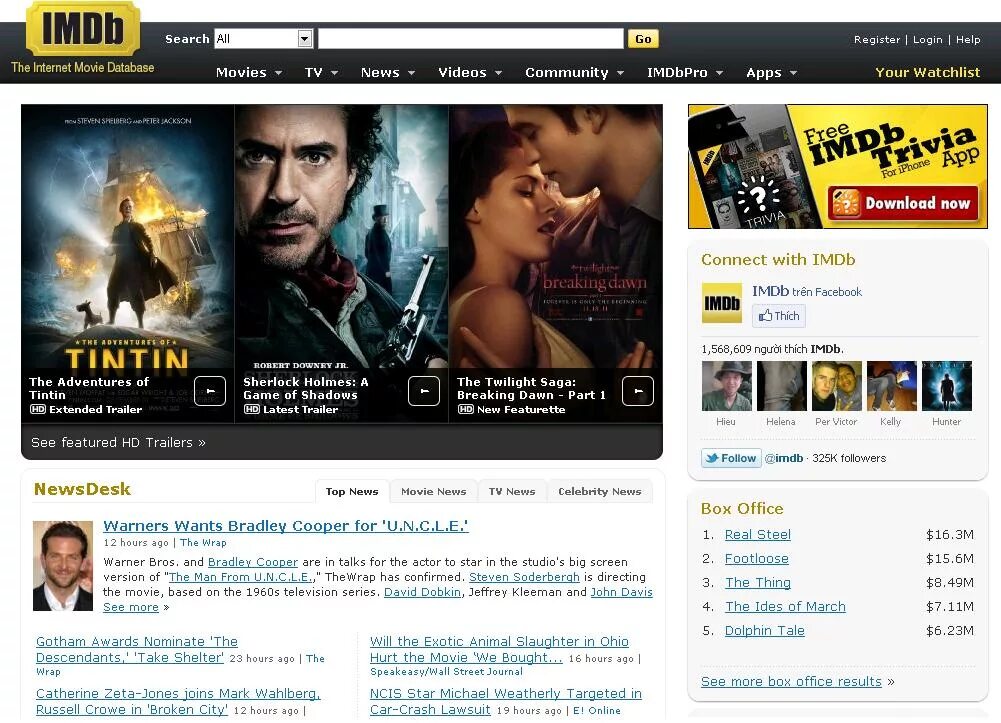1001x723 pixels.
Task: Switch to the TV News tab
Action: pos(512,491)
